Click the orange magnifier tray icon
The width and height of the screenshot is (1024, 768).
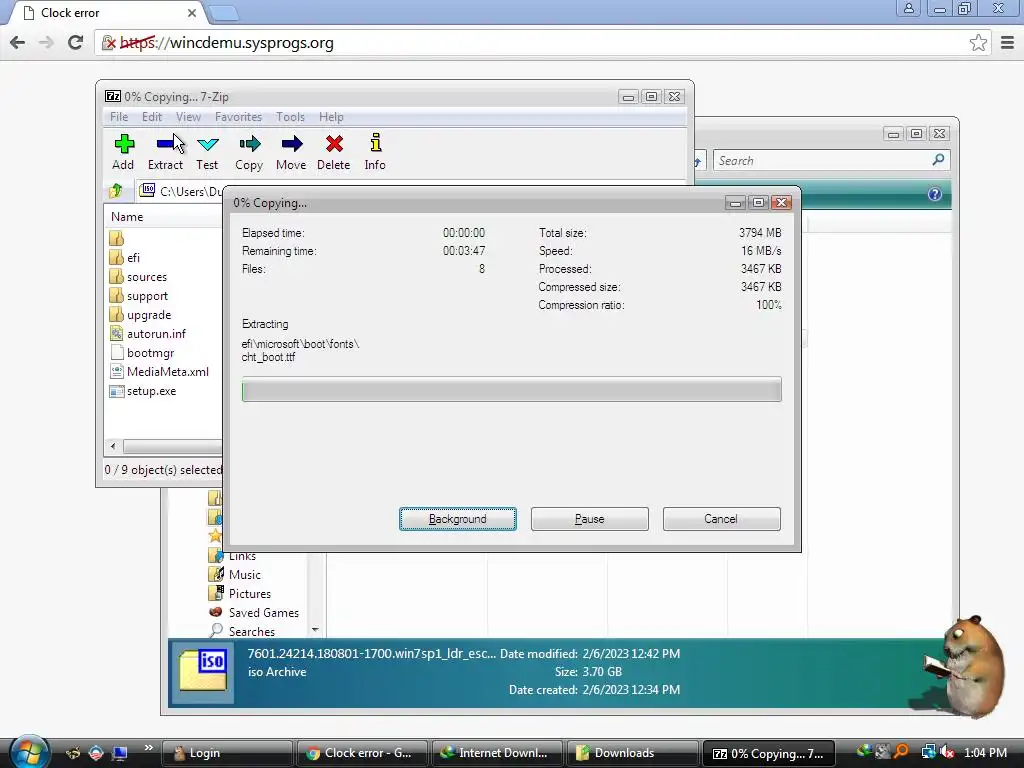pos(902,752)
